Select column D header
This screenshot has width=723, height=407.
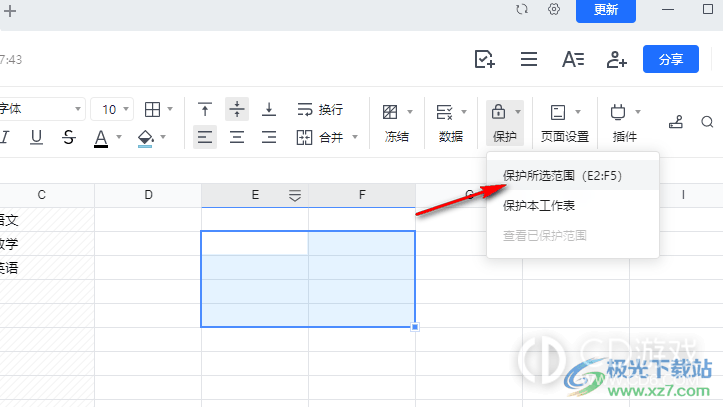point(148,195)
